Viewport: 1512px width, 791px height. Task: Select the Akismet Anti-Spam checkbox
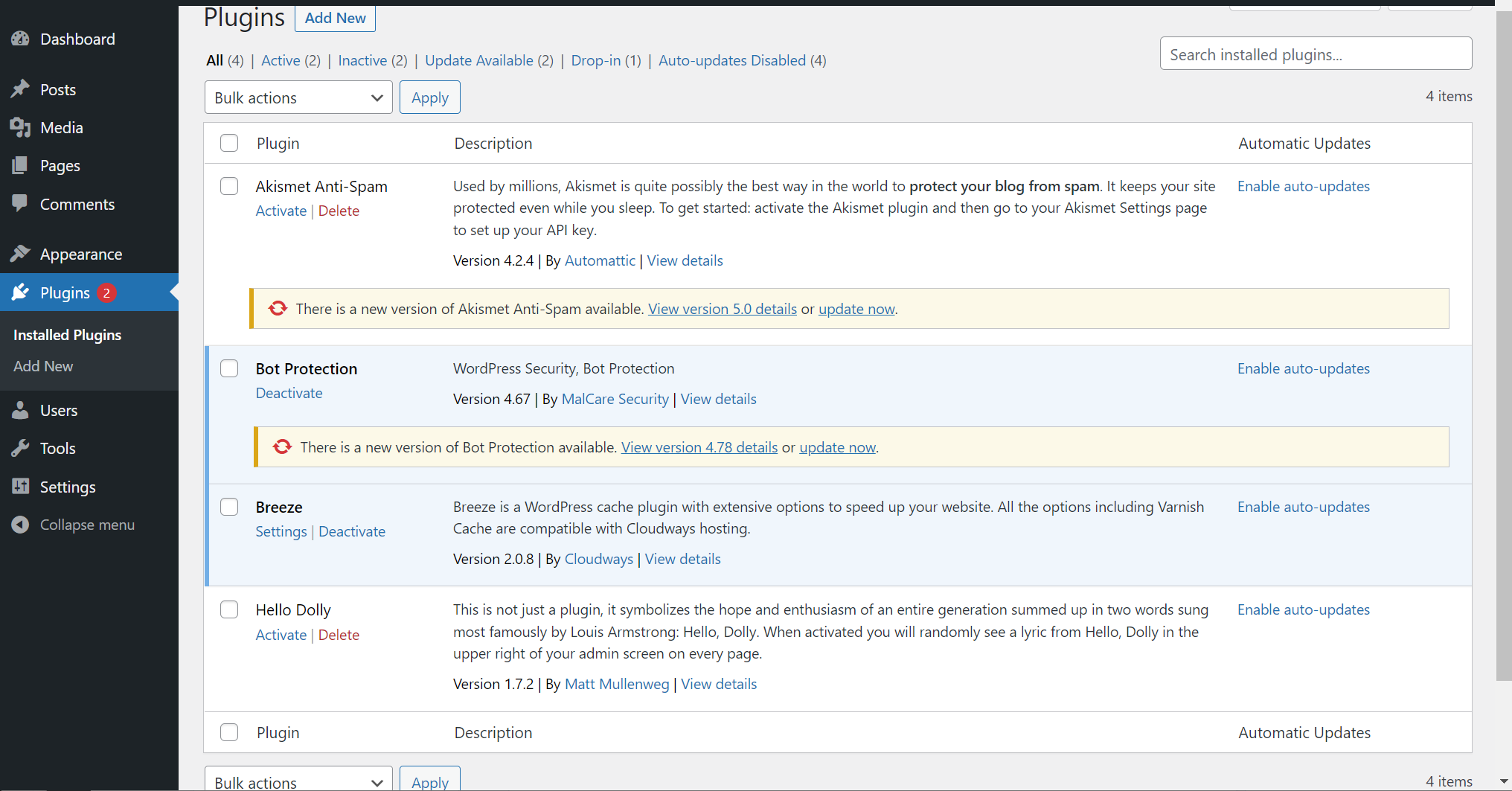click(x=229, y=186)
